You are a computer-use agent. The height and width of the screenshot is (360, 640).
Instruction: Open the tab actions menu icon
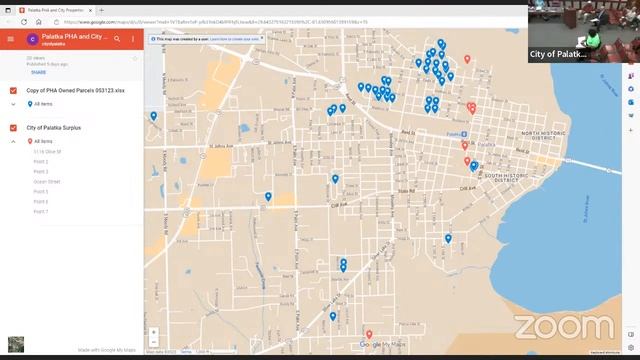point(8,10)
